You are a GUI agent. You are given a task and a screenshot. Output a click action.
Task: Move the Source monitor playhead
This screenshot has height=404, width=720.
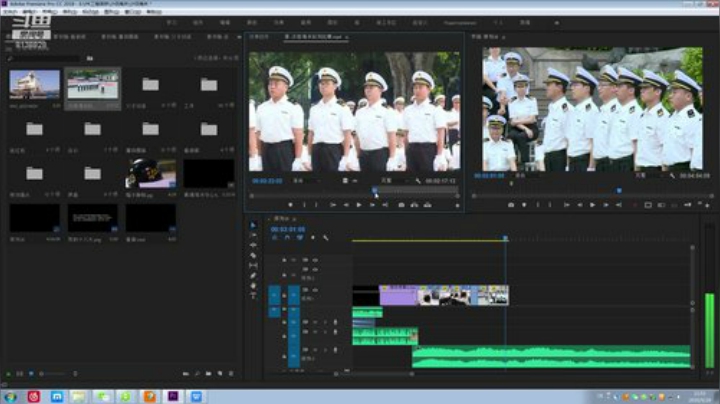[x=375, y=190]
